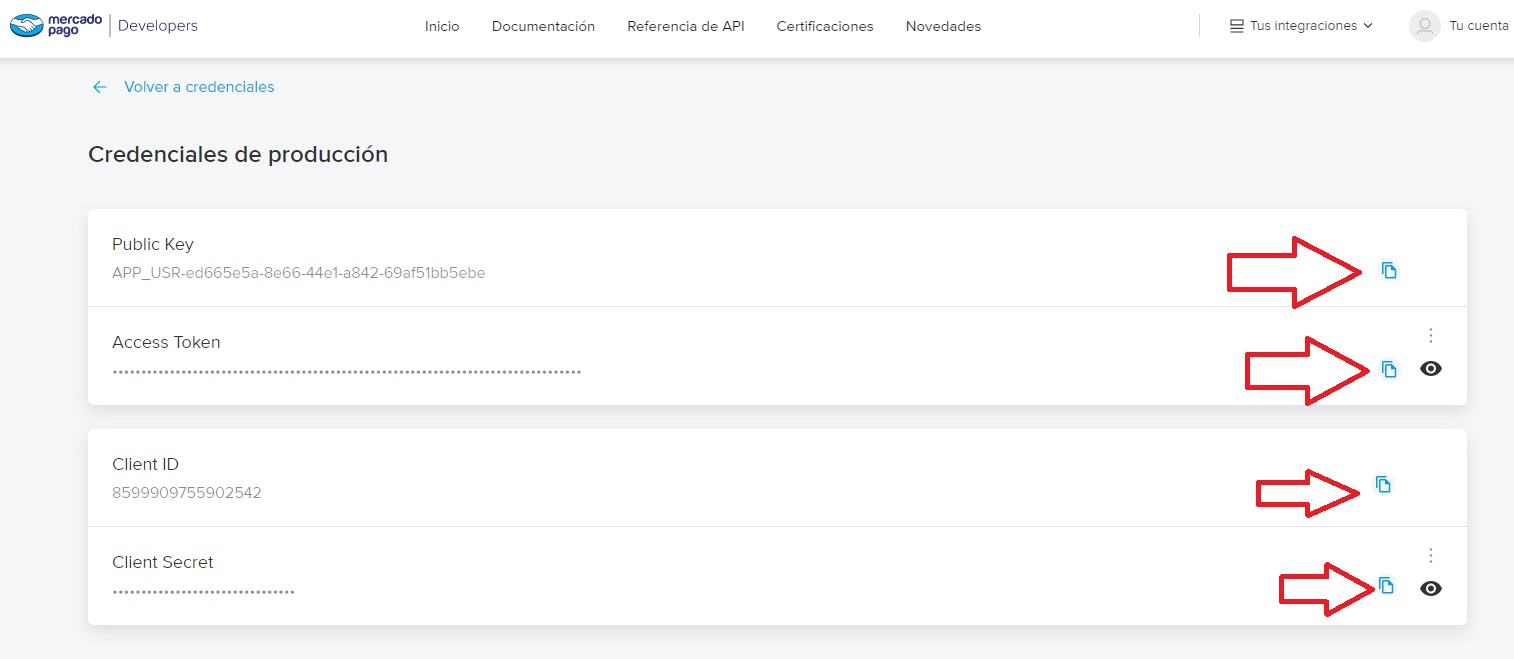The width and height of the screenshot is (1514, 659).
Task: Copy the Client ID value
Action: pos(1383,484)
